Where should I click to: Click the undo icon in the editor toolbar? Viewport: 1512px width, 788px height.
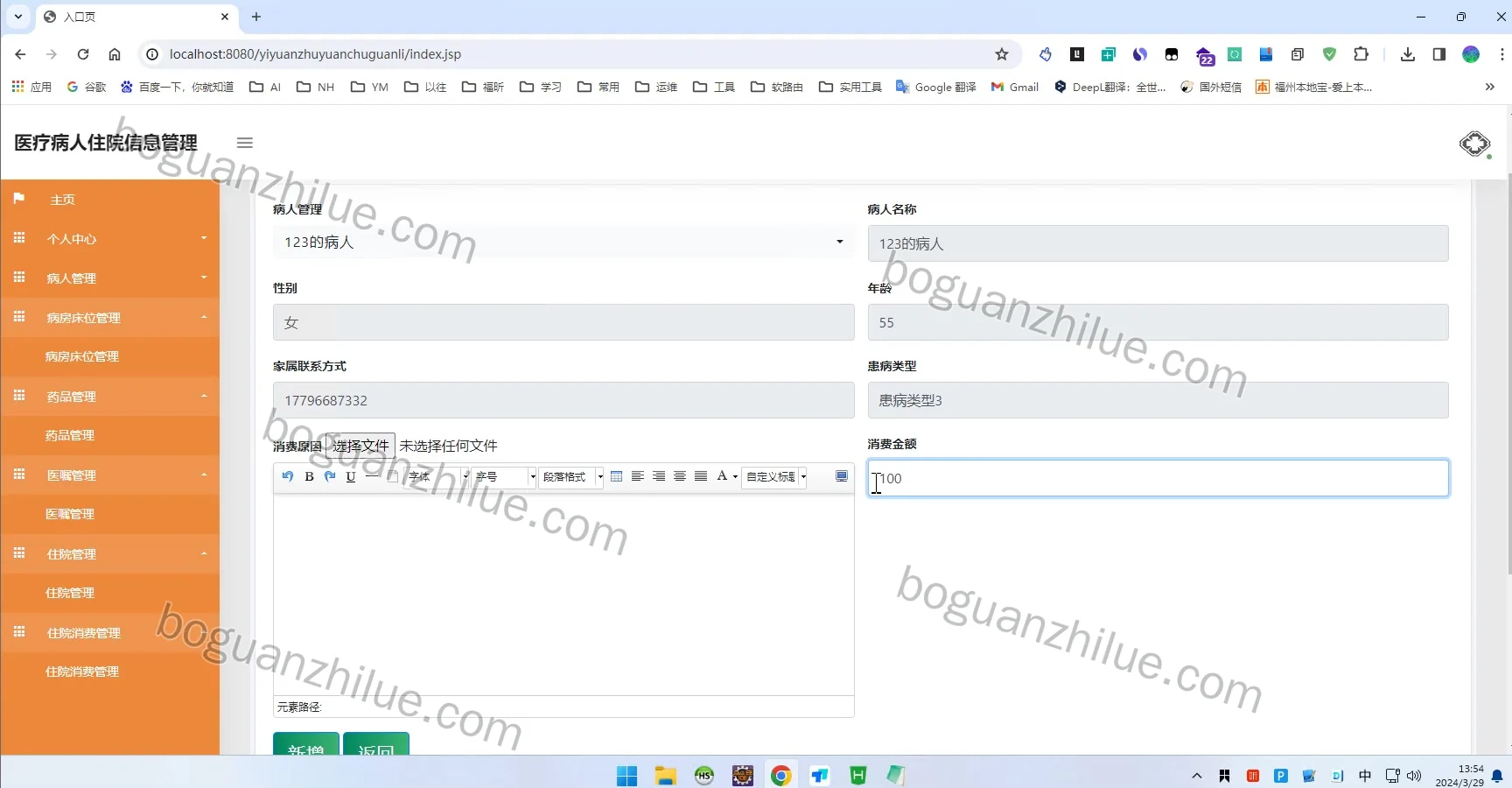288,476
